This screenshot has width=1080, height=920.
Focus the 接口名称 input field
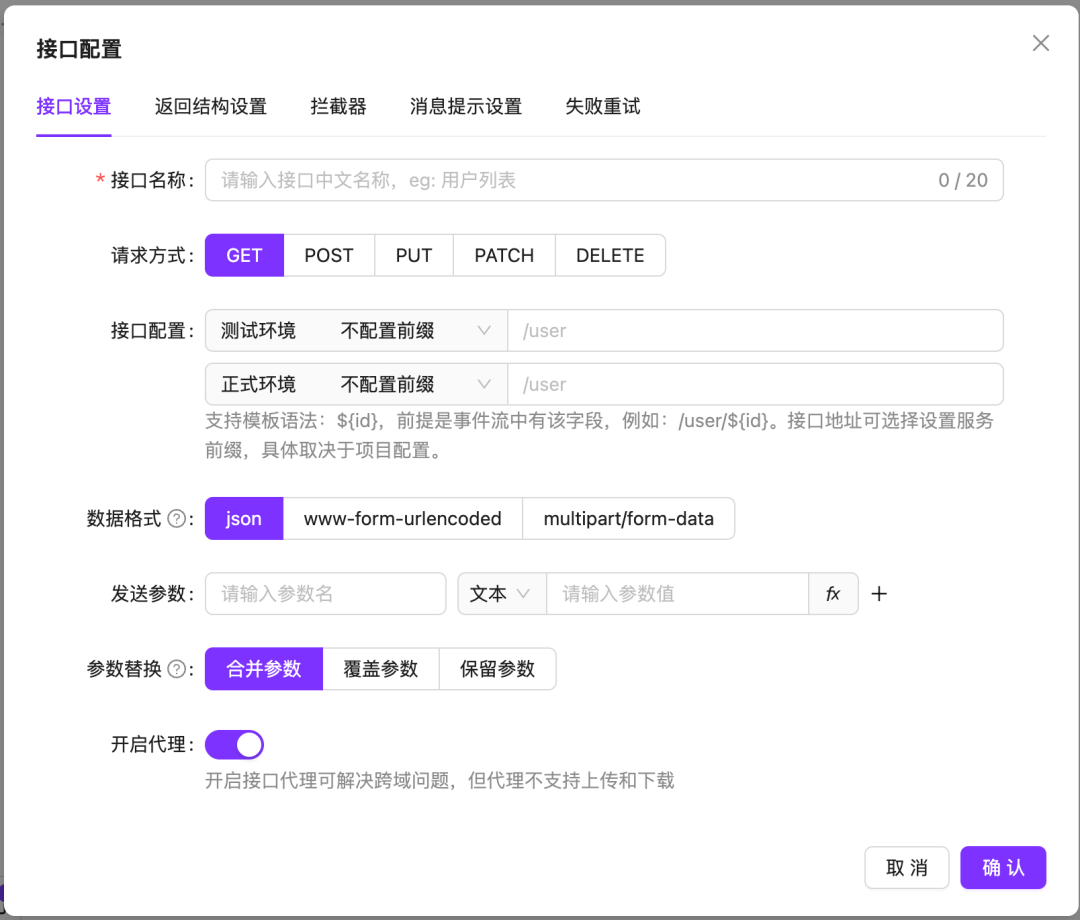[x=570, y=181]
